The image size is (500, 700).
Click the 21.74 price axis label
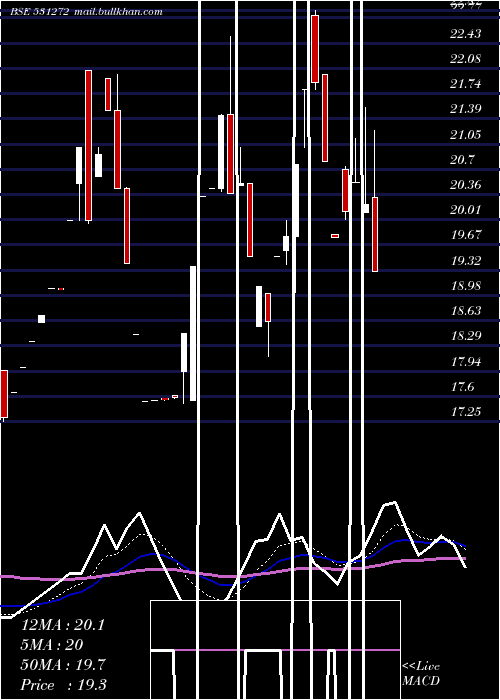point(466,83)
